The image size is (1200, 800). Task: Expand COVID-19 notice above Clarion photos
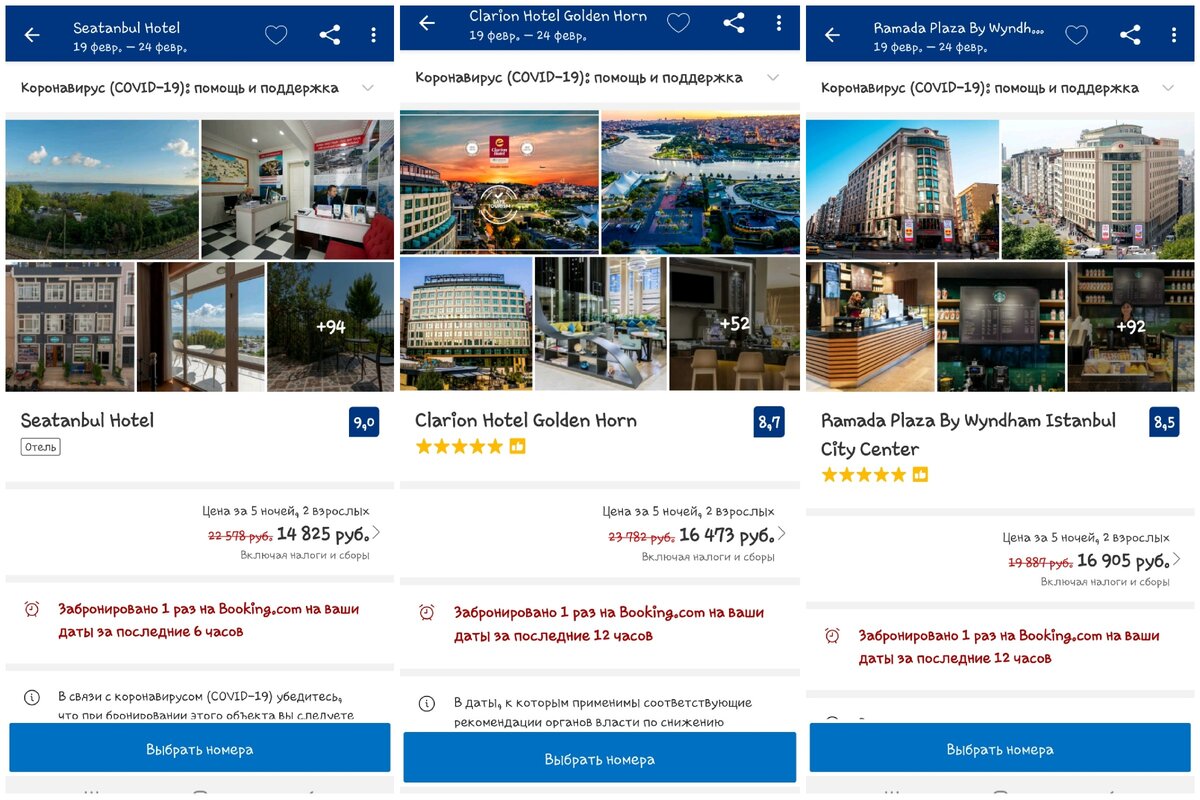(x=599, y=77)
